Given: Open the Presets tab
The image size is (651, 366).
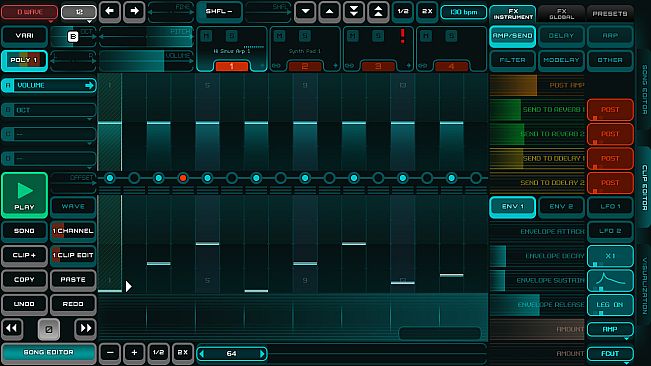Looking at the screenshot, I should [x=610, y=14].
